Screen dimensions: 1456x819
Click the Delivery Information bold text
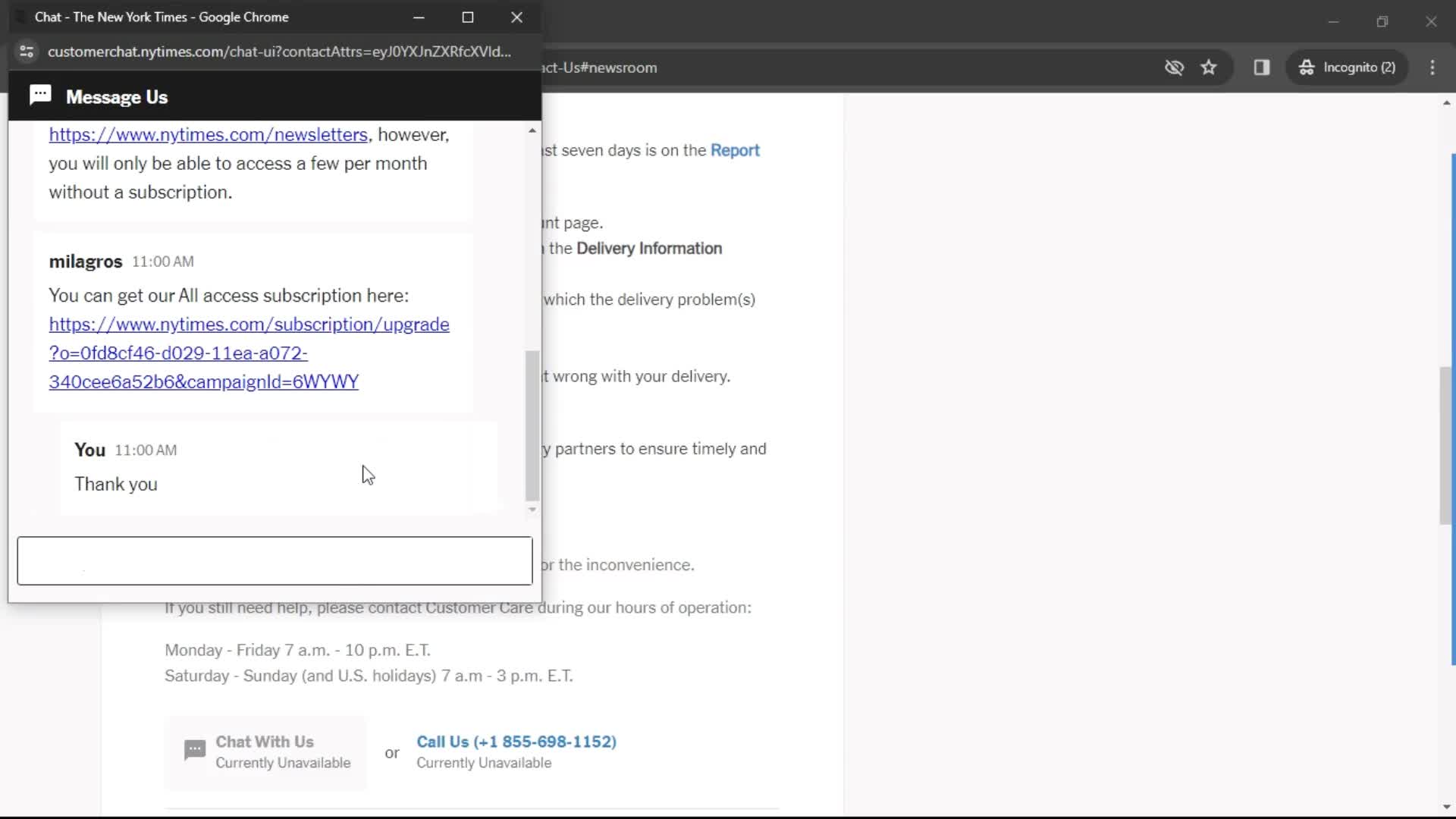click(649, 248)
